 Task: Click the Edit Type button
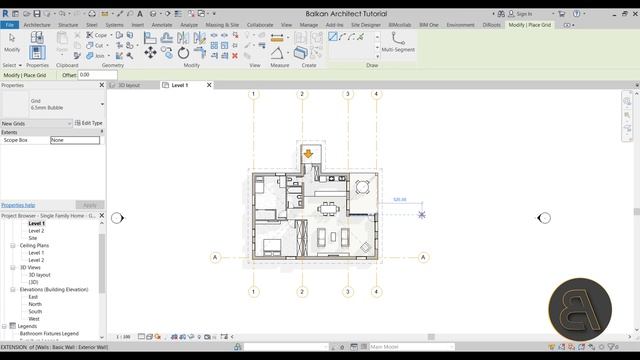pos(89,123)
